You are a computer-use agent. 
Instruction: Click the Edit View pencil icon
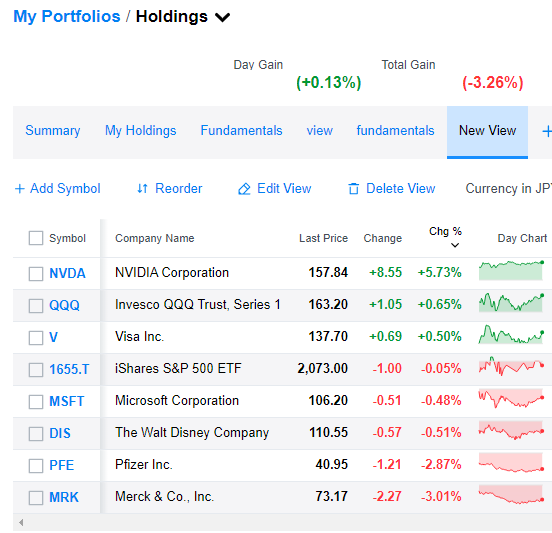pyautogui.click(x=244, y=189)
